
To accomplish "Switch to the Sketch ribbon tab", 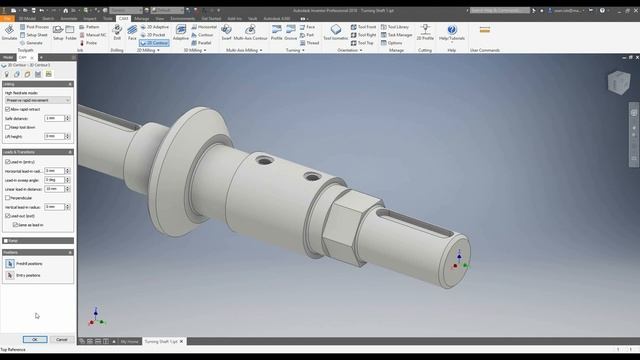I will [48, 18].
